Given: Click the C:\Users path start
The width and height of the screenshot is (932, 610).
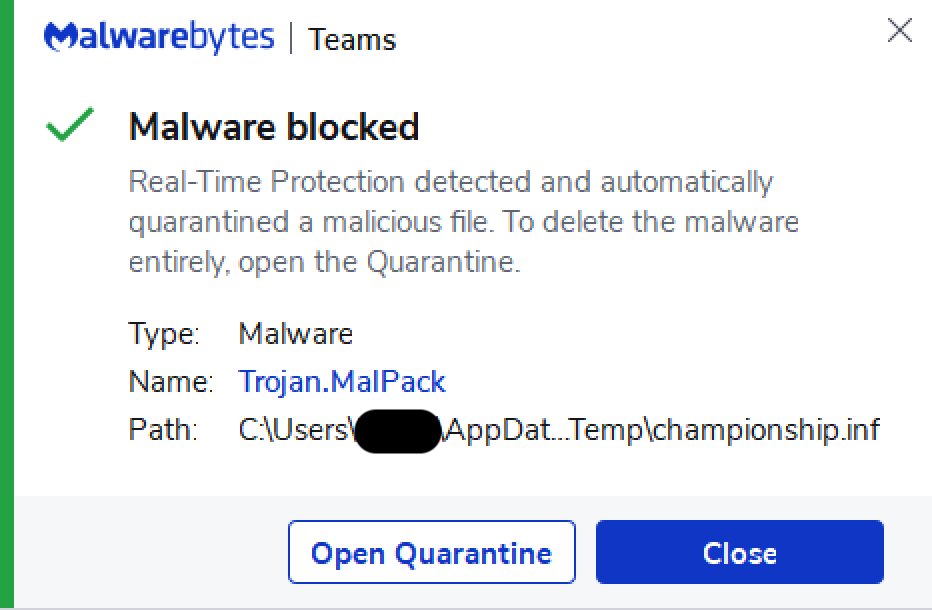Looking at the screenshot, I should point(294,430).
